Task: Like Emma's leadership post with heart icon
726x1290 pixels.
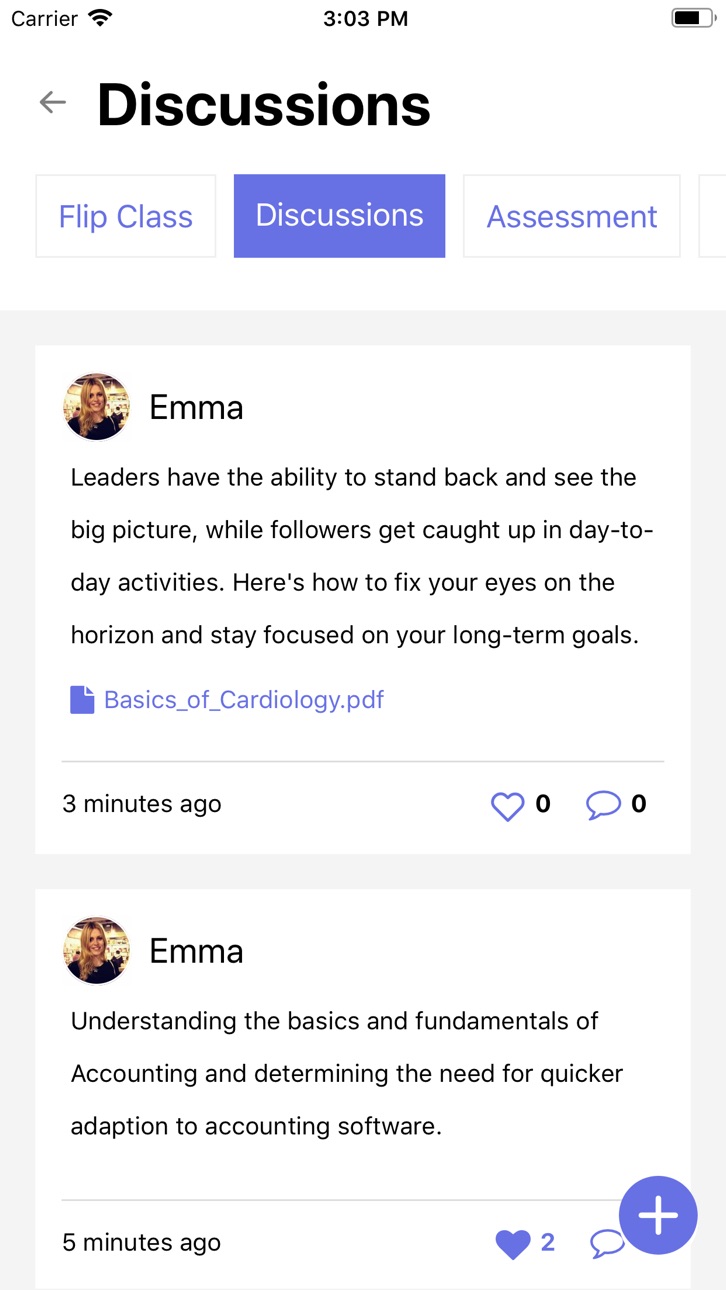Action: point(508,805)
